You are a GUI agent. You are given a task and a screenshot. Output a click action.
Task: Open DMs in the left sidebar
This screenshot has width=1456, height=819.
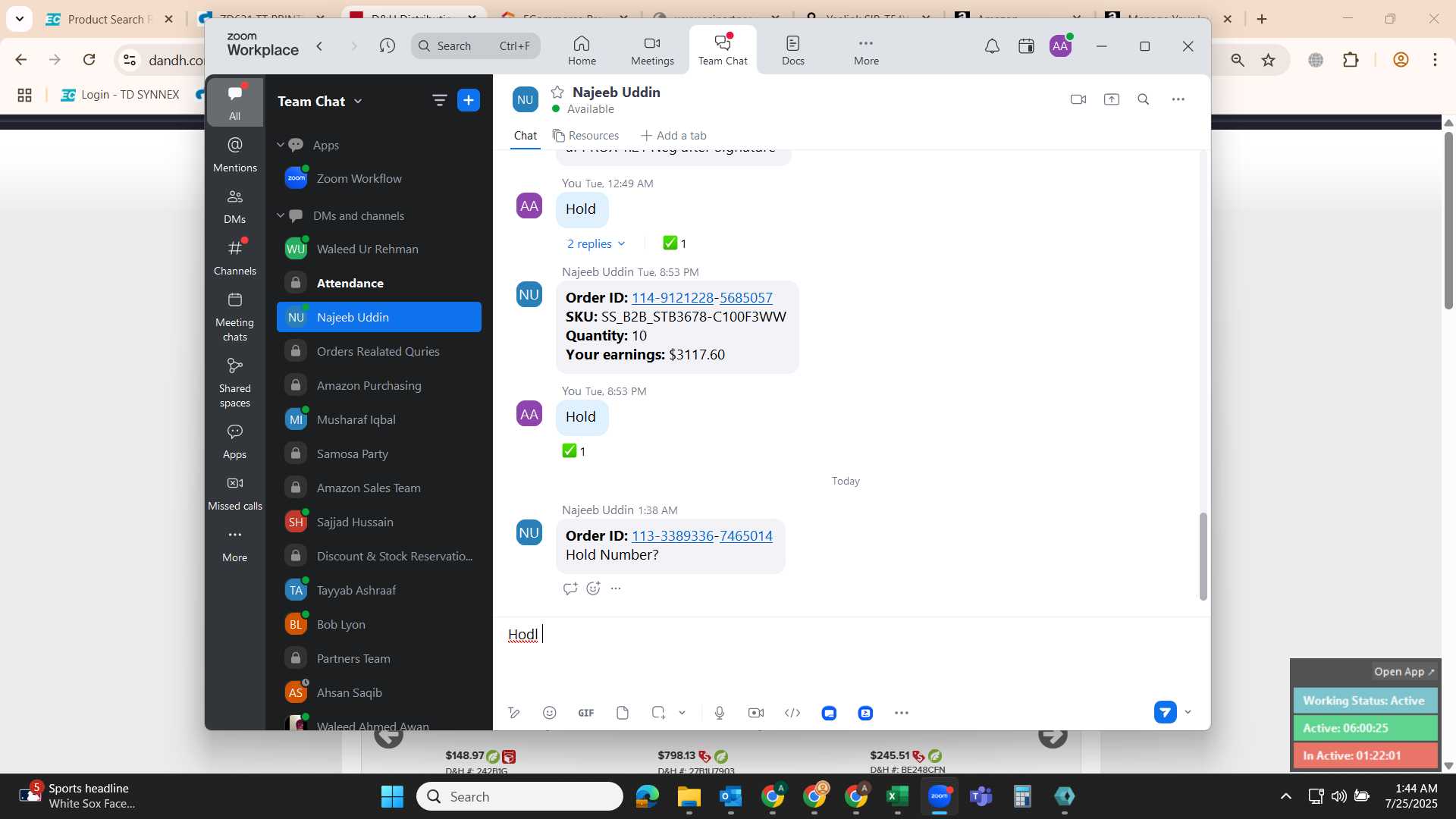click(235, 206)
